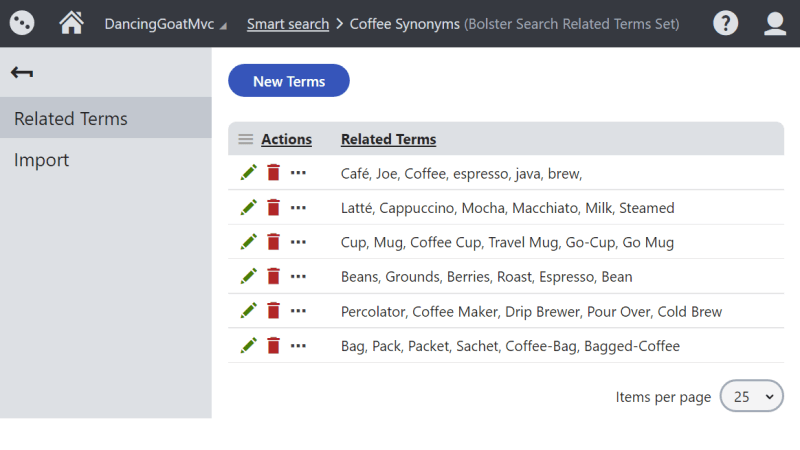The height and width of the screenshot is (450, 800).
Task: Go to the Home dashboard icon
Action: coord(71,23)
